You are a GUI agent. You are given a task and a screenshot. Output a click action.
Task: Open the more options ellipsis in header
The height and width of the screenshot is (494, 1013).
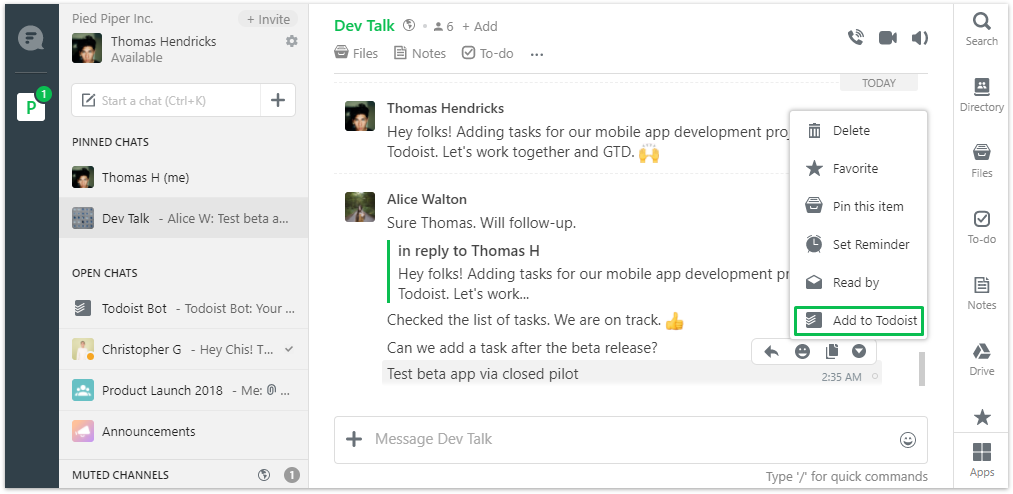(x=537, y=55)
